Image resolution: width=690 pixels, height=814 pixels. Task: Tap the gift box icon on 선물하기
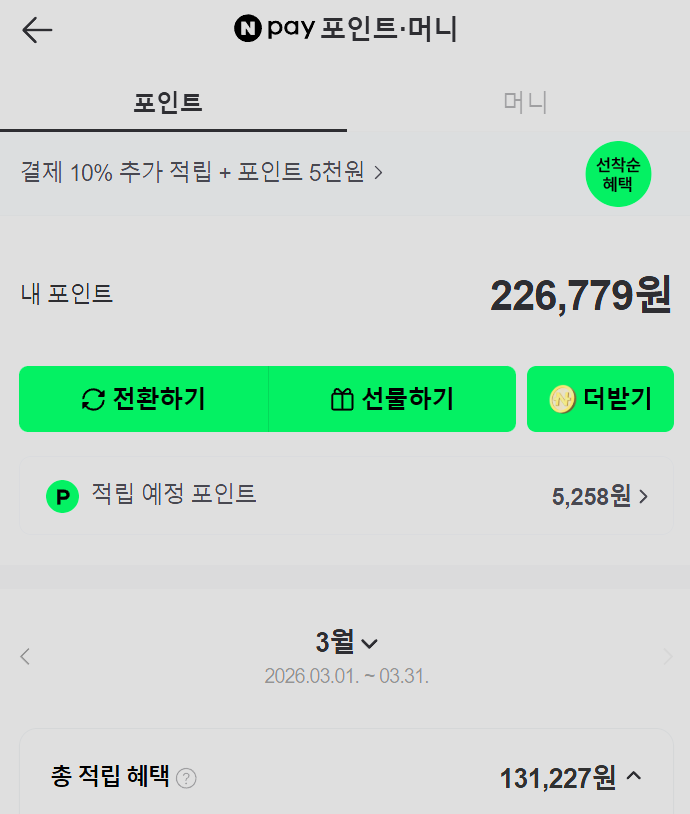342,400
